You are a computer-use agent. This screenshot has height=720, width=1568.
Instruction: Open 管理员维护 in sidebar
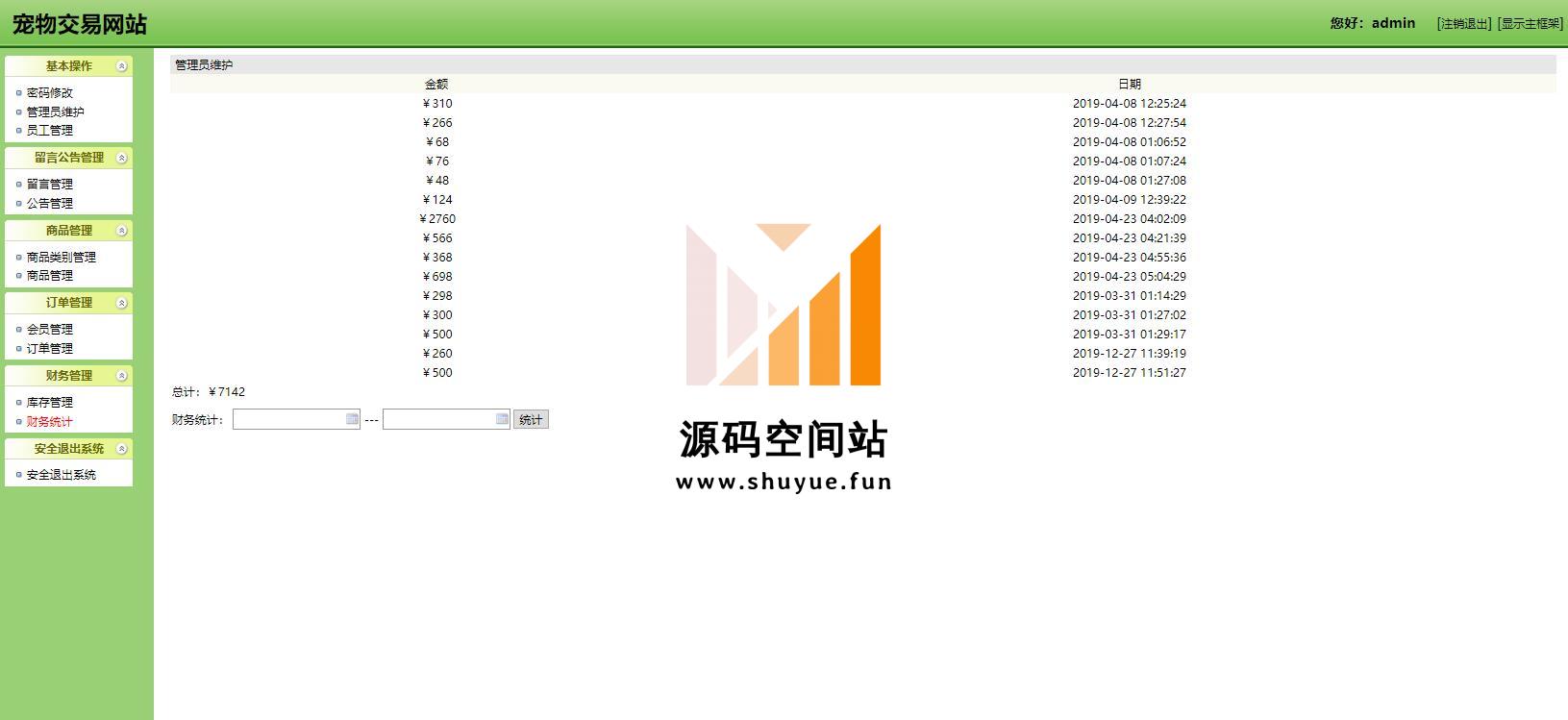56,112
